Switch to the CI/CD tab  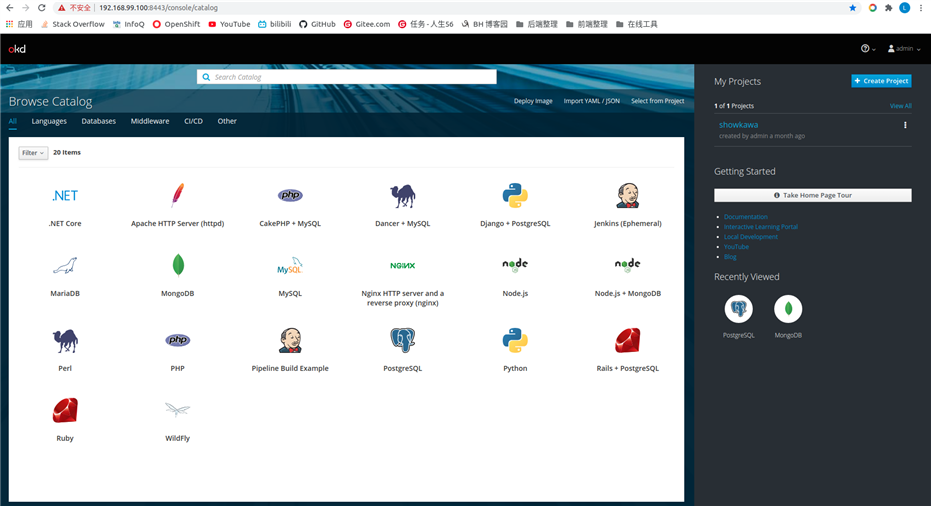tap(193, 121)
